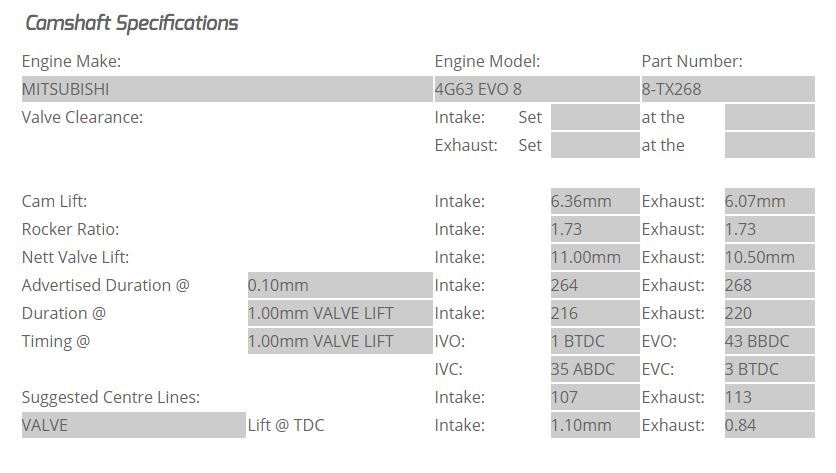The width and height of the screenshot is (836, 473).
Task: Click the Exhaust nett valve lift 10.50mm
Action: (x=770, y=257)
